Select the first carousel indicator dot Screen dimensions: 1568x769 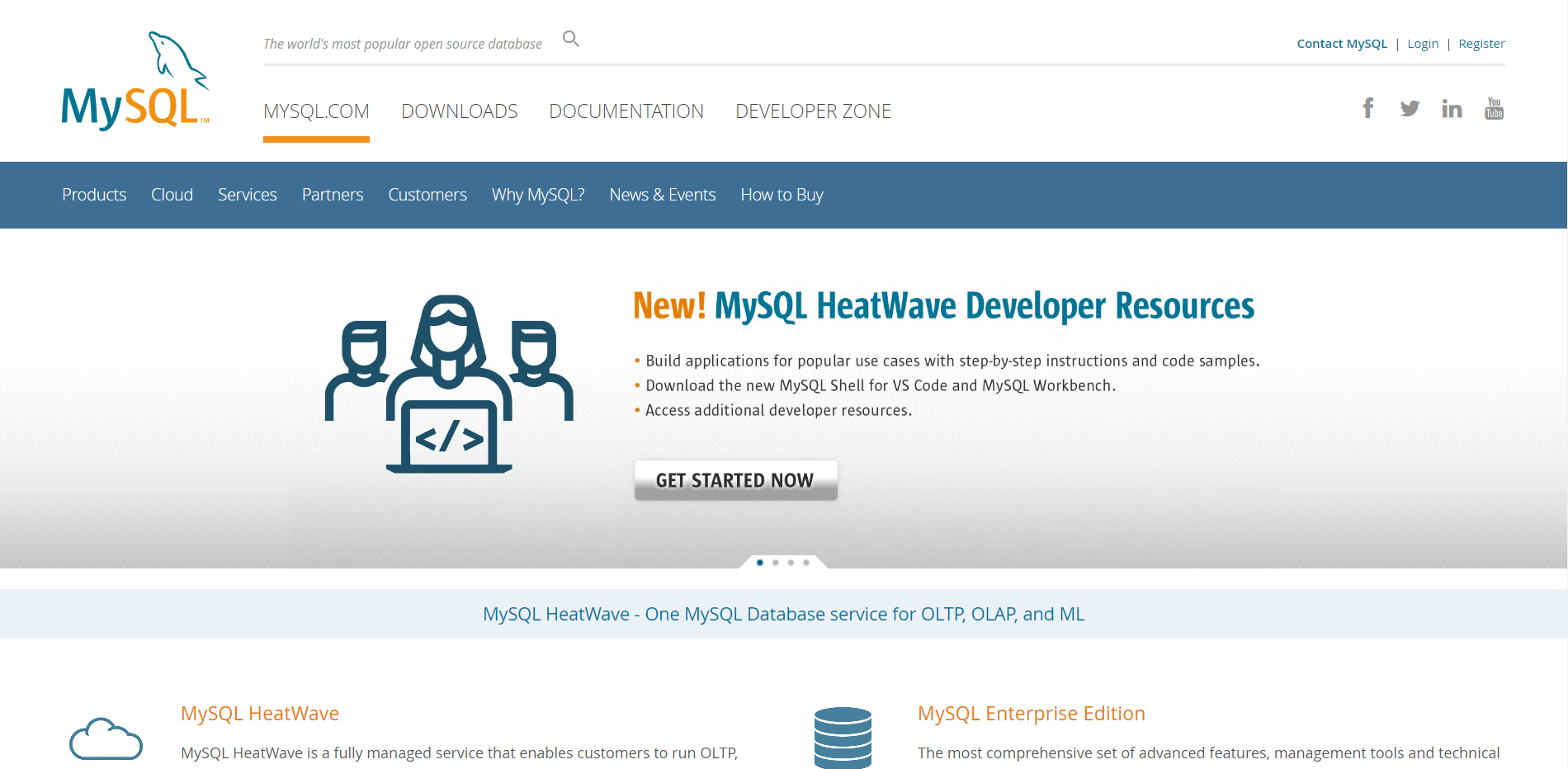(x=759, y=563)
